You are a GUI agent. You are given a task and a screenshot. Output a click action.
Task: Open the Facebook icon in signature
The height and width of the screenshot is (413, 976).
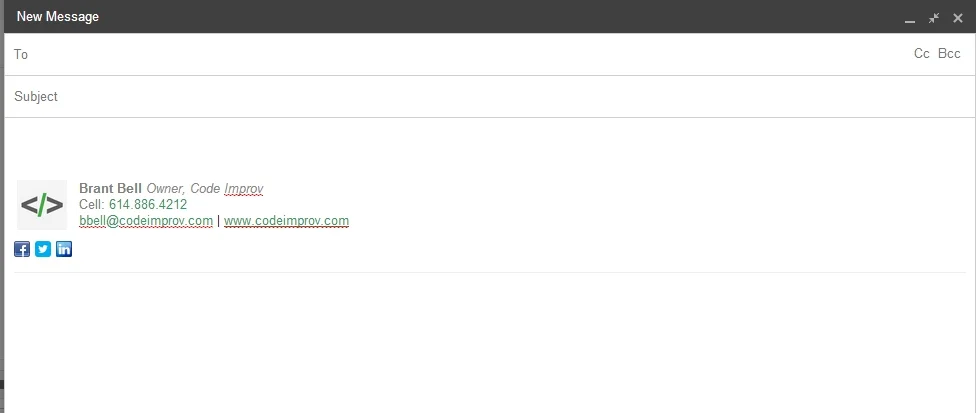pyautogui.click(x=22, y=249)
